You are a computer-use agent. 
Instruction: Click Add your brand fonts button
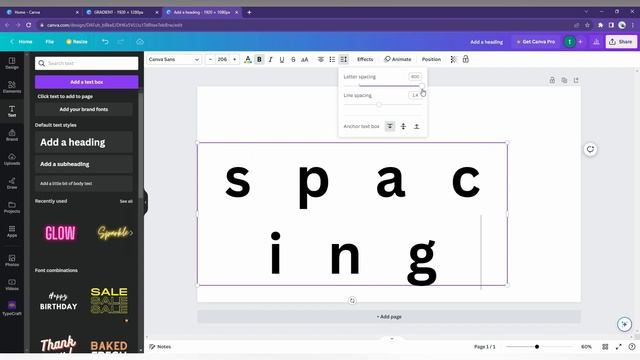[84, 109]
